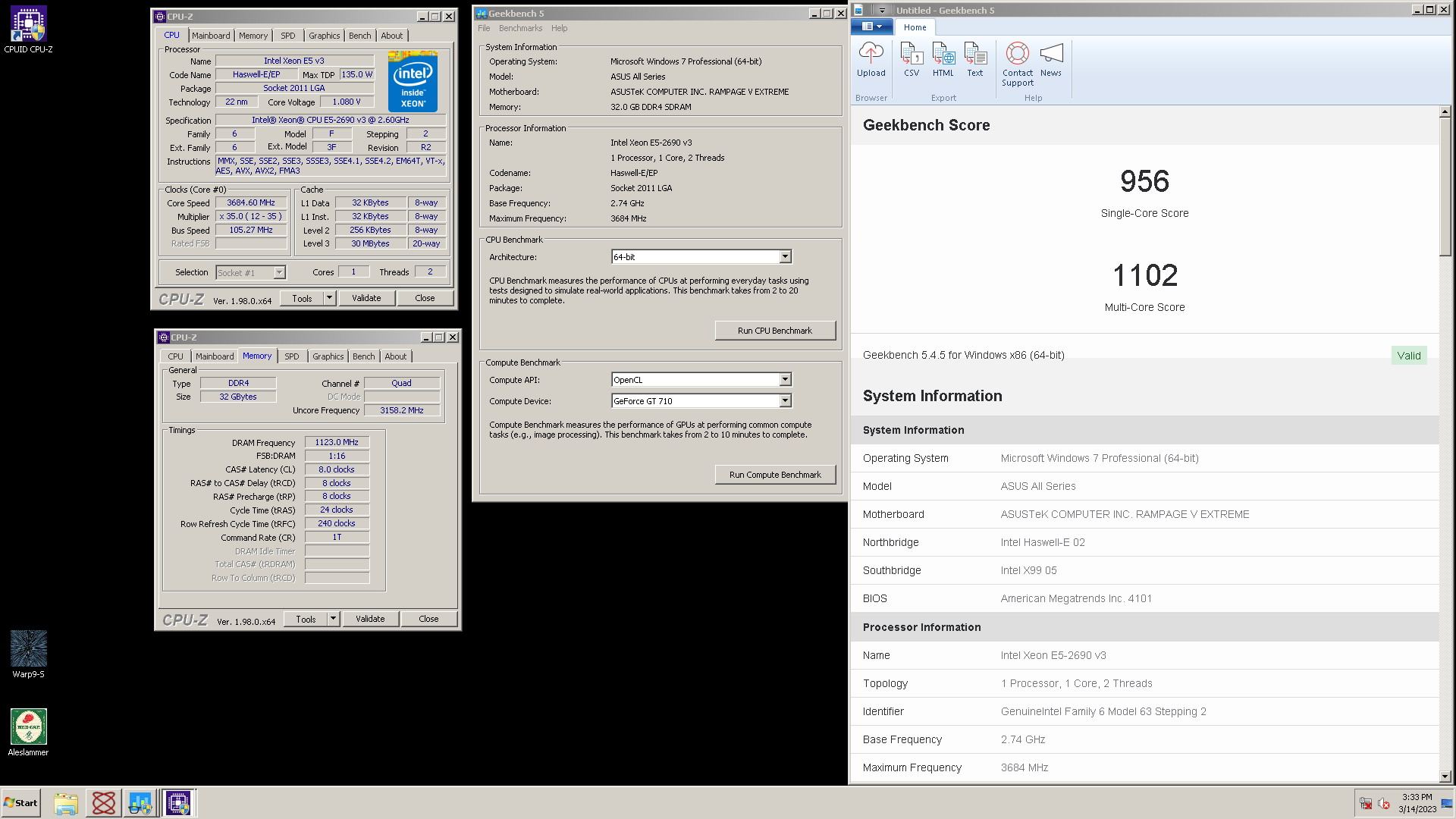Screen dimensions: 1456x819
Task: Click the muted volume tray icon
Action: click(1383, 804)
